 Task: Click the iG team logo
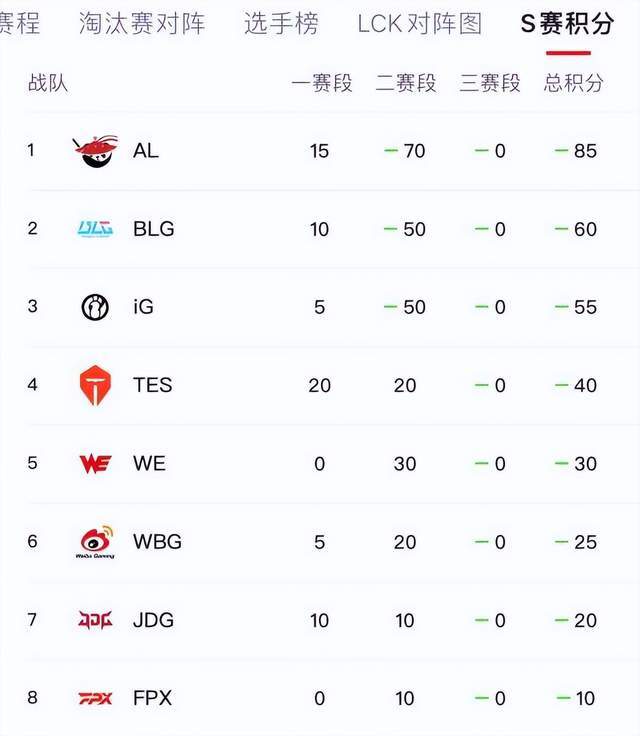[x=95, y=307]
